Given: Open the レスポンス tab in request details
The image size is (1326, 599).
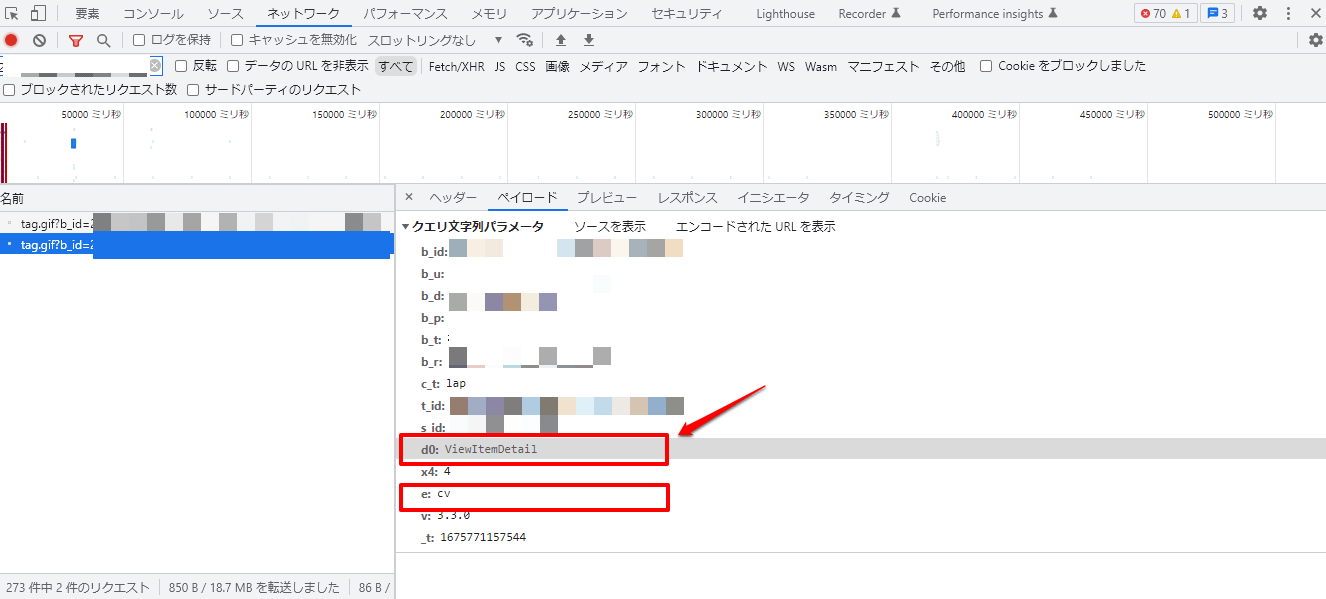Looking at the screenshot, I should [687, 198].
